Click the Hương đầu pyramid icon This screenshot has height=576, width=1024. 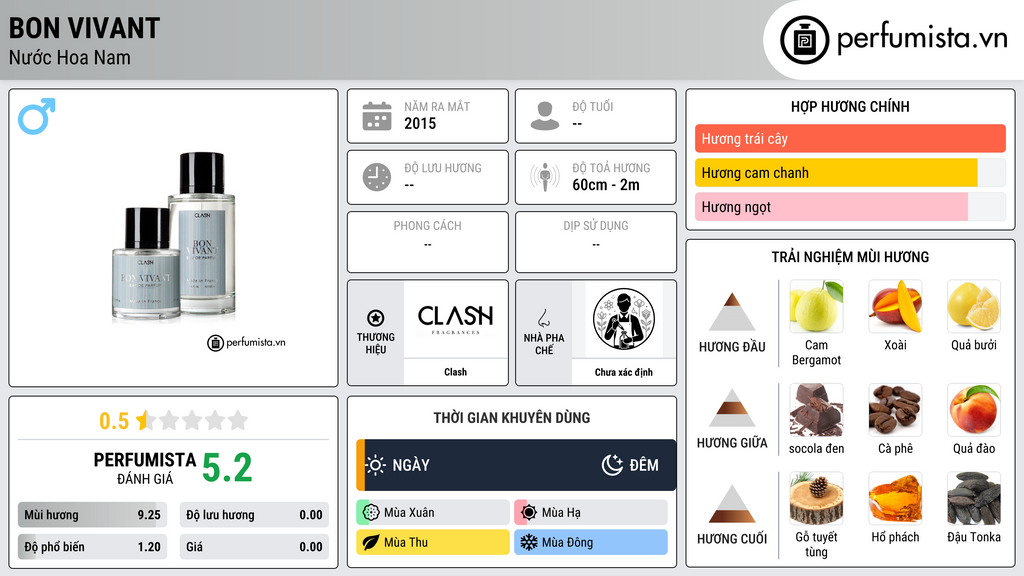coord(732,312)
